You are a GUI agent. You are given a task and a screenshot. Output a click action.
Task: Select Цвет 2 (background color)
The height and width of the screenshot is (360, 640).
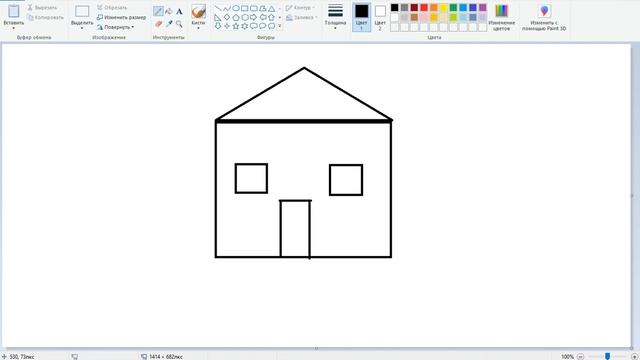tap(380, 17)
